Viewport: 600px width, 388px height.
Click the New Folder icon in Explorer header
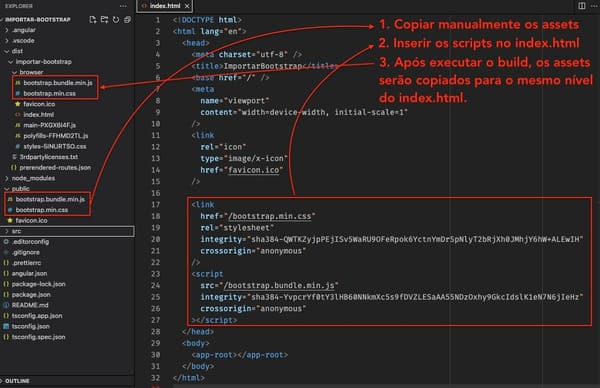[x=104, y=20]
